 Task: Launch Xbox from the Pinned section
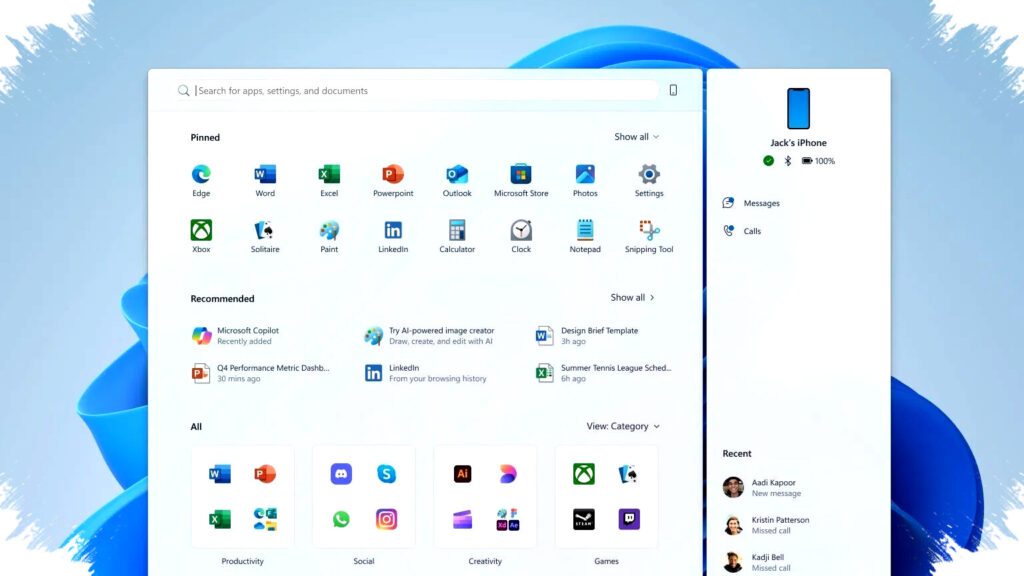[201, 236]
